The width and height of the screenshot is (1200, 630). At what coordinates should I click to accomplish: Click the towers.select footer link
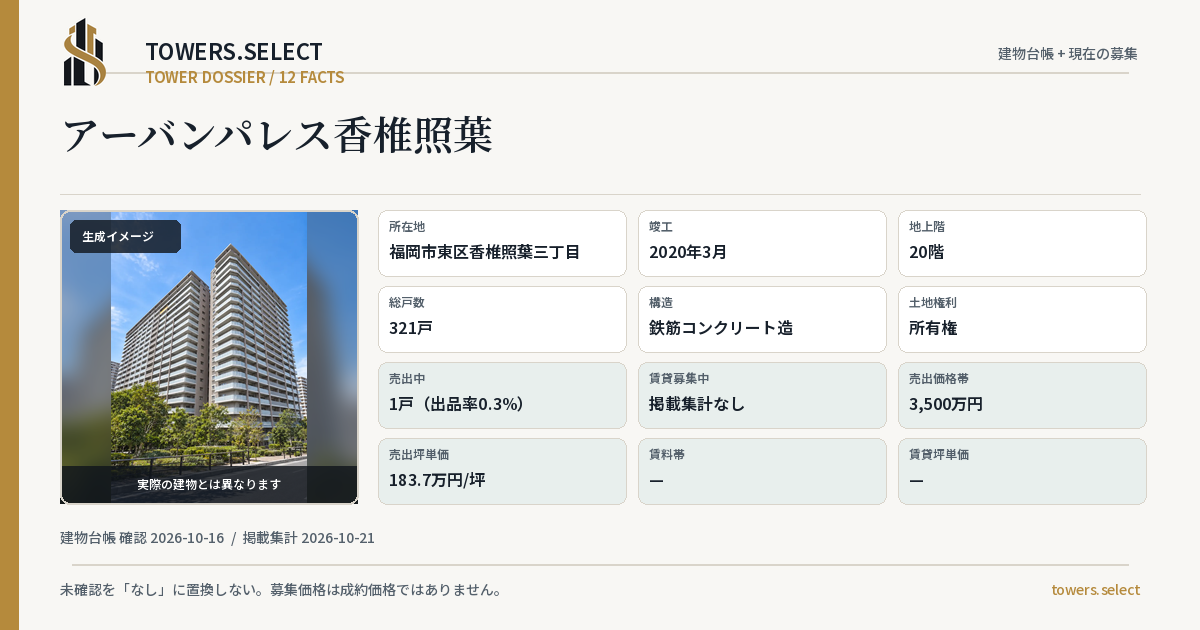(1095, 590)
